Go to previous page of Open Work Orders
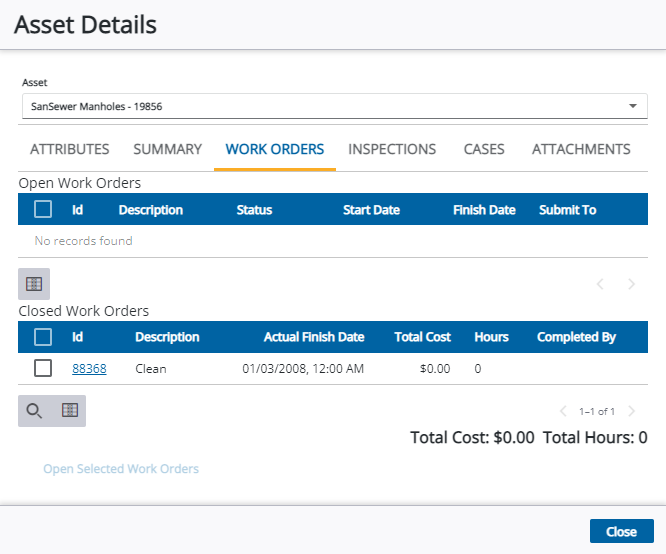666x554 pixels. (x=600, y=284)
